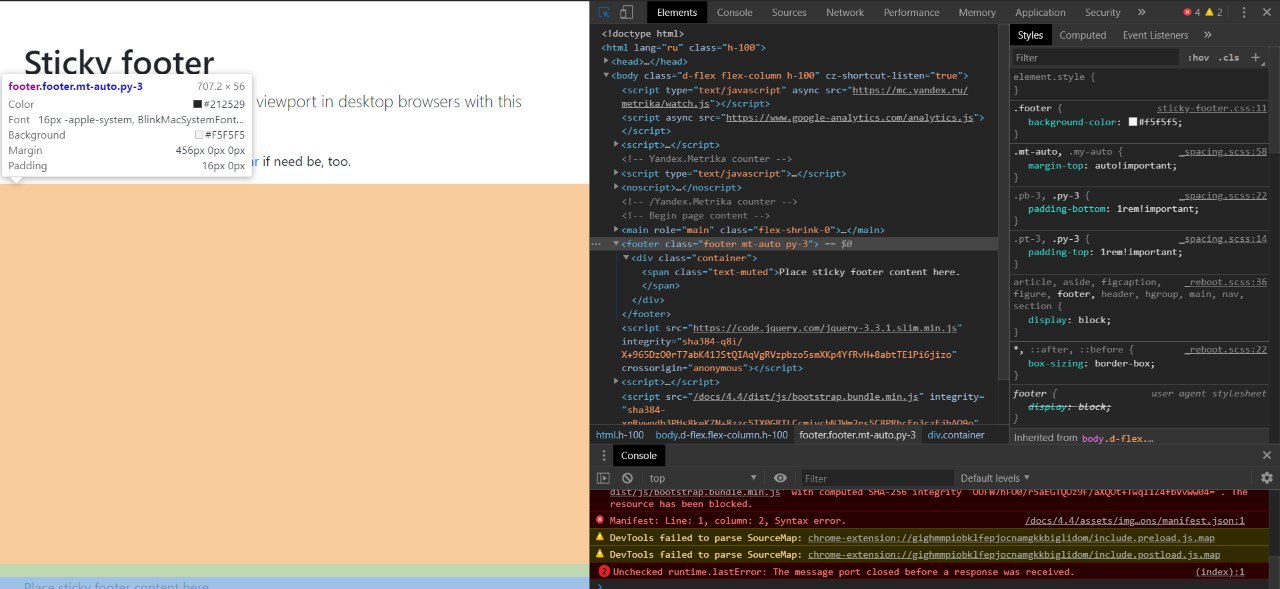Select div.container in the breadcrumb

click(x=956, y=435)
